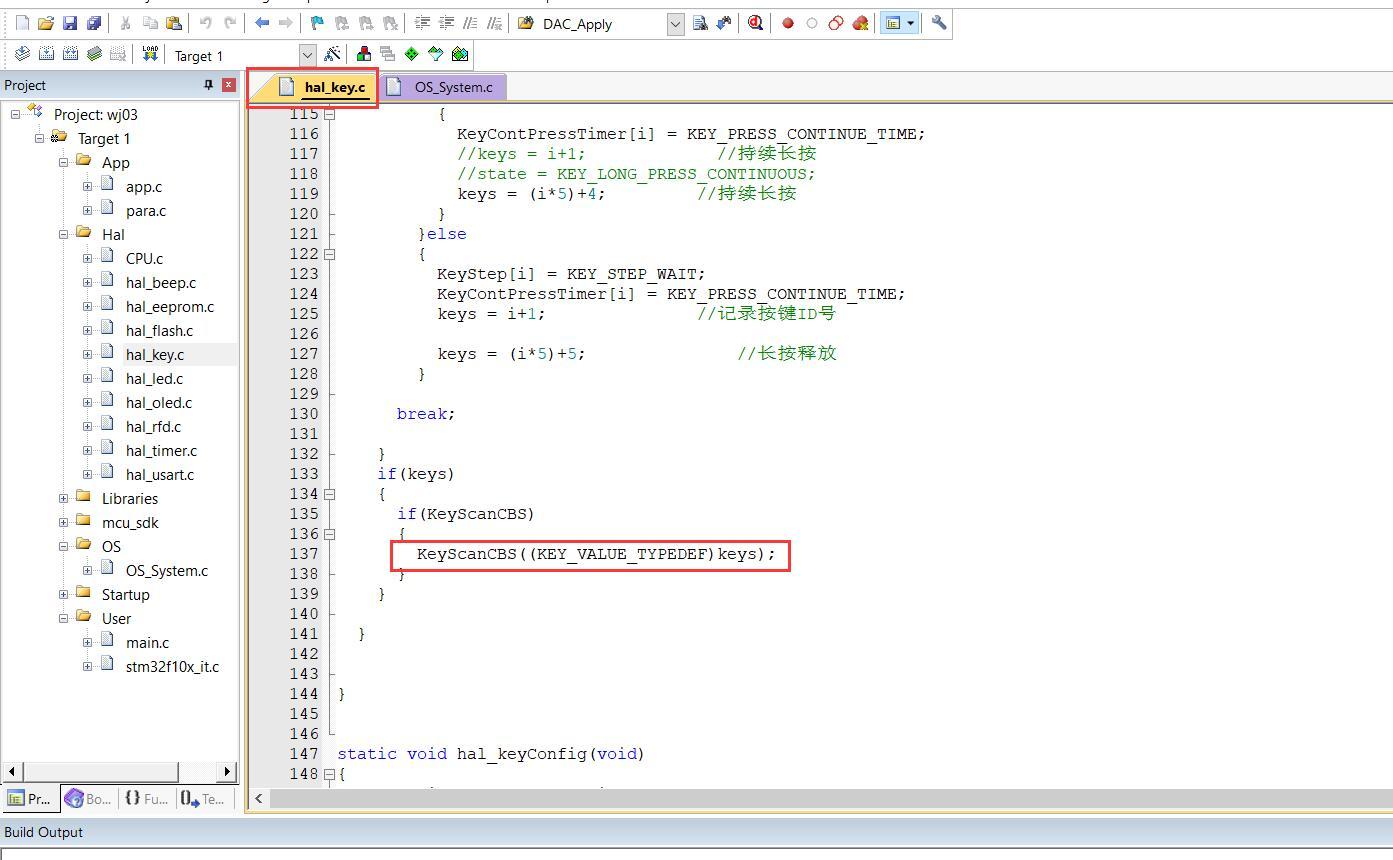Paste clipboard contents via toolbar icon
The width and height of the screenshot is (1393, 860).
click(174, 23)
